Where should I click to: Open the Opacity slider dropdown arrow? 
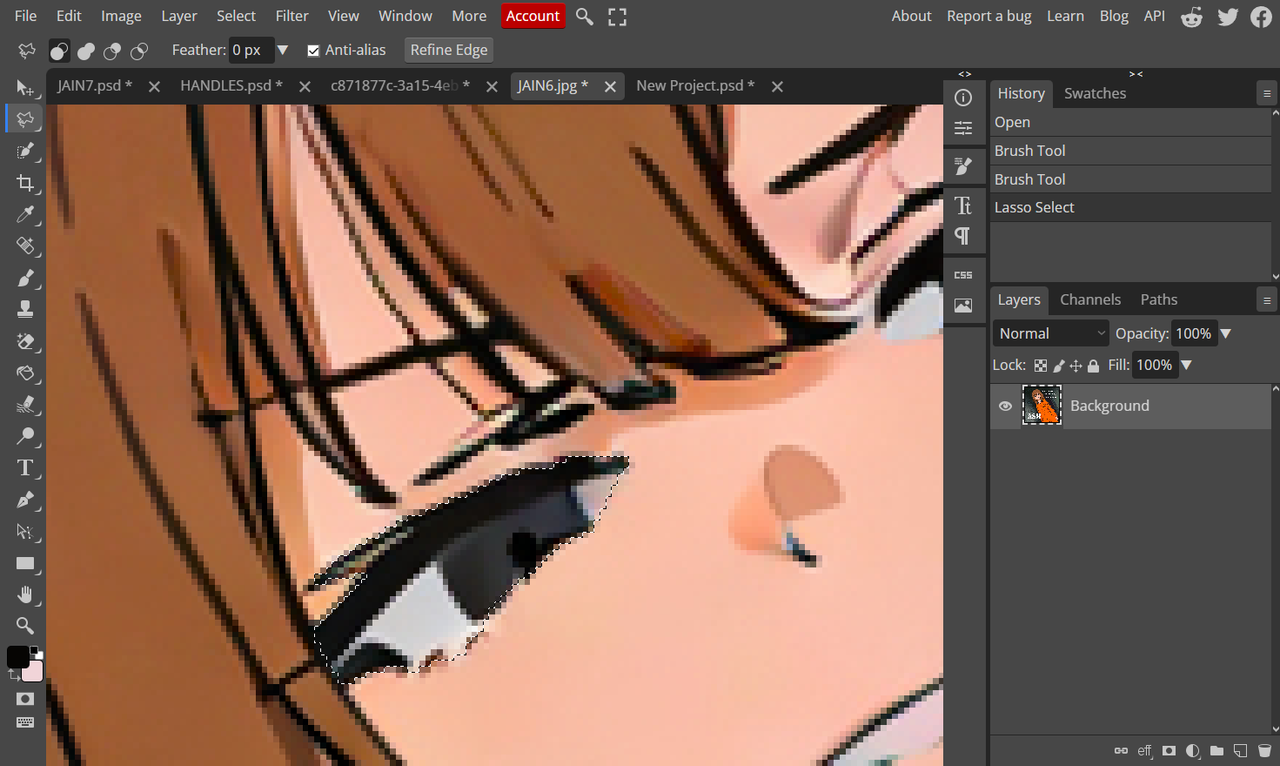(1226, 333)
